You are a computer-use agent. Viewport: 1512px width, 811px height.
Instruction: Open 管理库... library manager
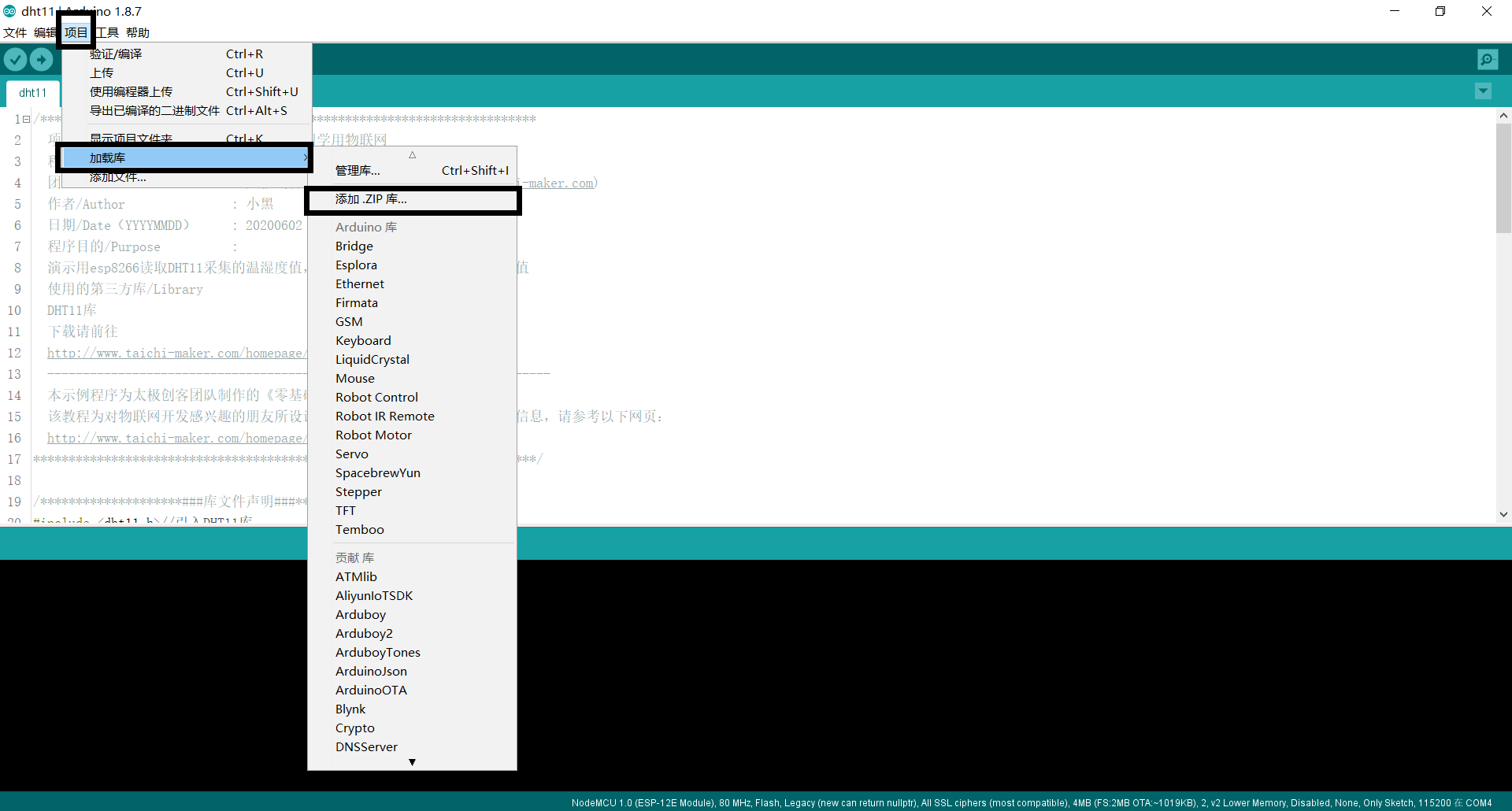click(x=412, y=170)
